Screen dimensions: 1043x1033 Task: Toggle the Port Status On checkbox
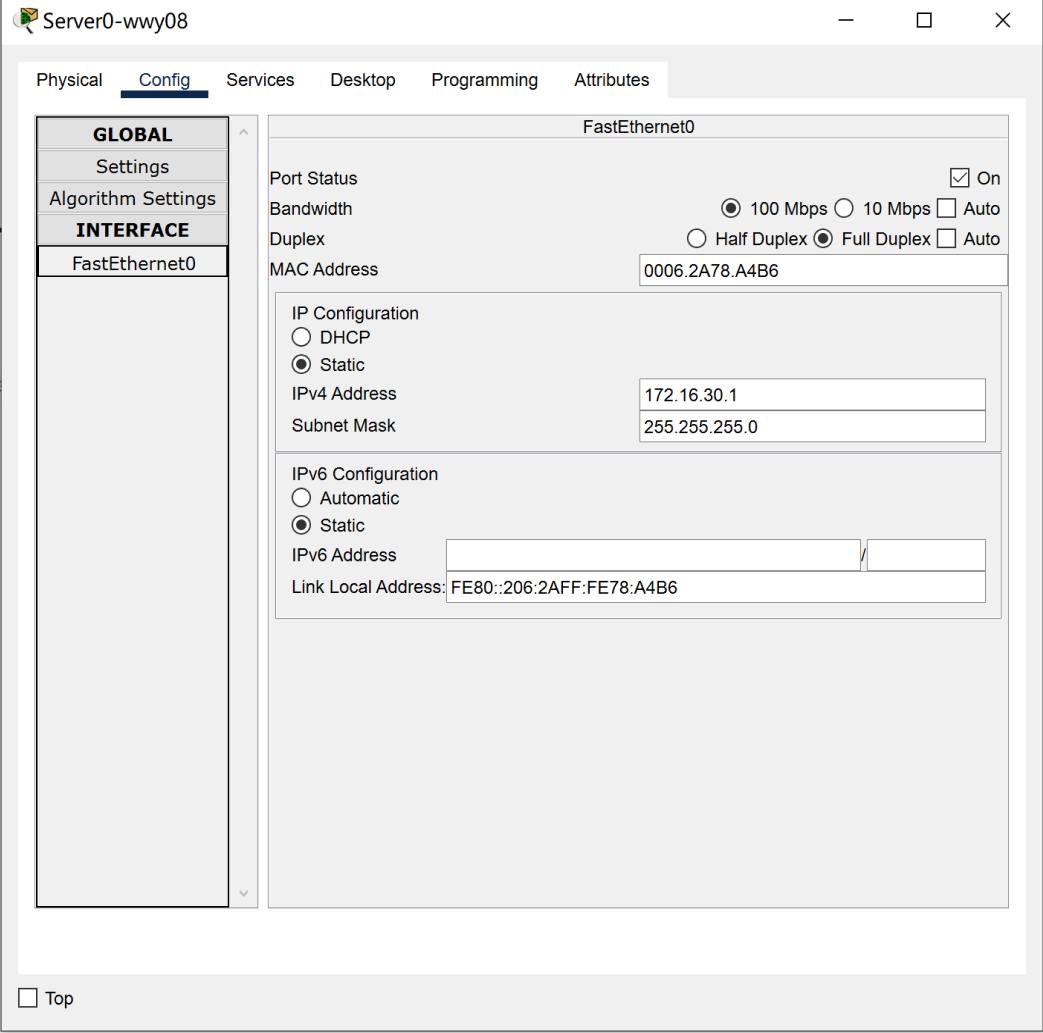click(x=959, y=178)
